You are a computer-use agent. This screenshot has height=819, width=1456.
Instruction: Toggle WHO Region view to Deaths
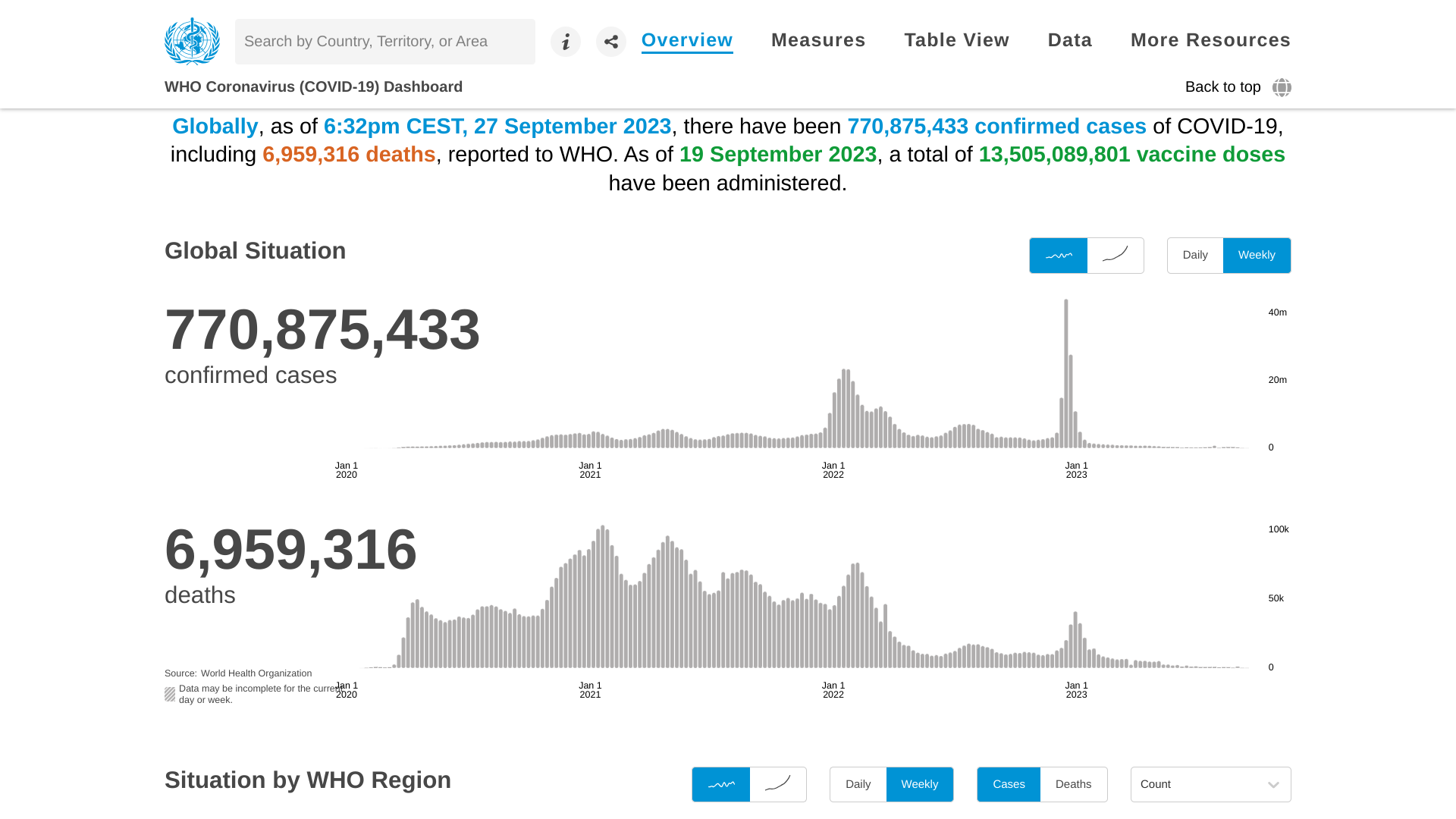1073,785
